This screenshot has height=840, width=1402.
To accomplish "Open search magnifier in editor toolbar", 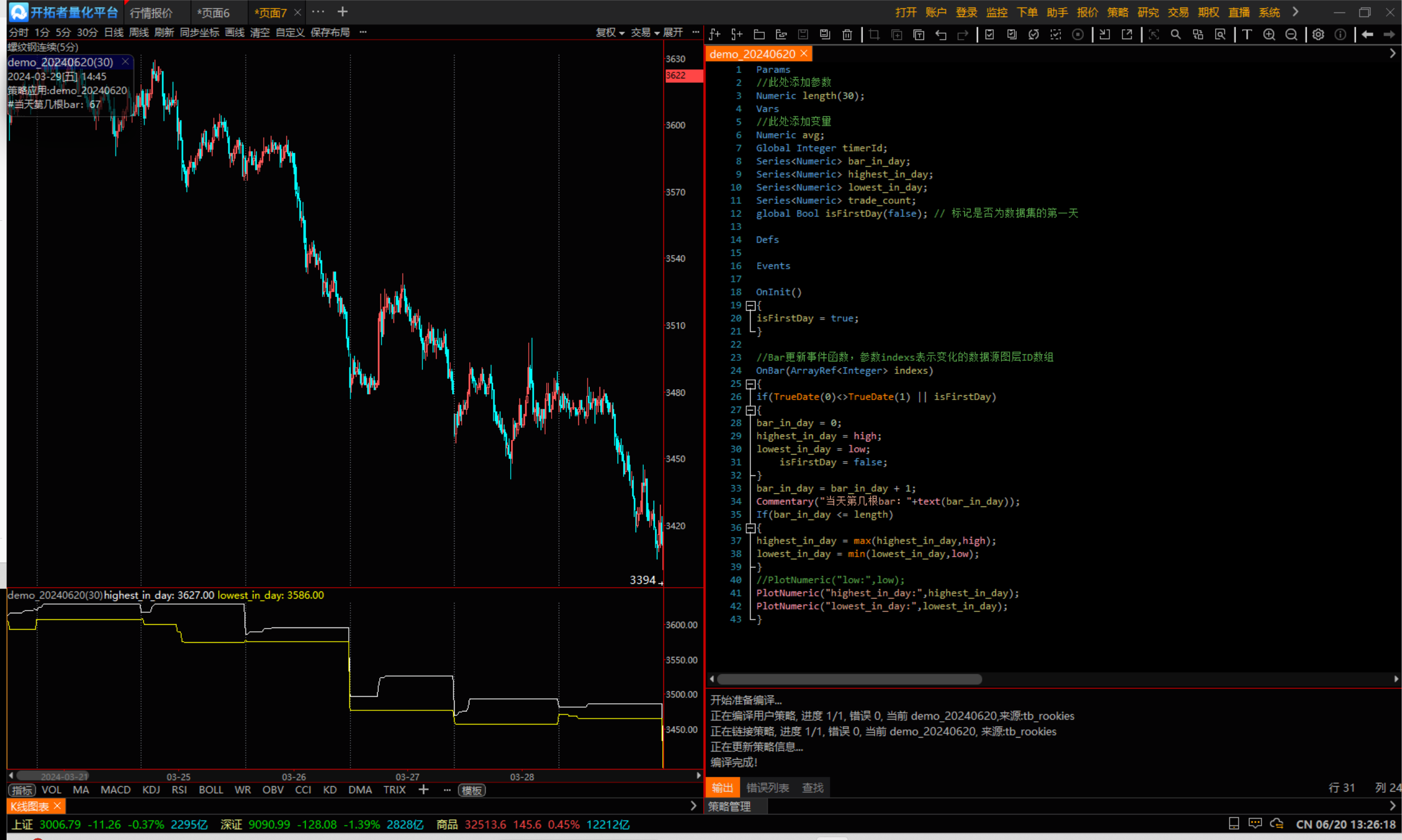I will (x=1176, y=34).
